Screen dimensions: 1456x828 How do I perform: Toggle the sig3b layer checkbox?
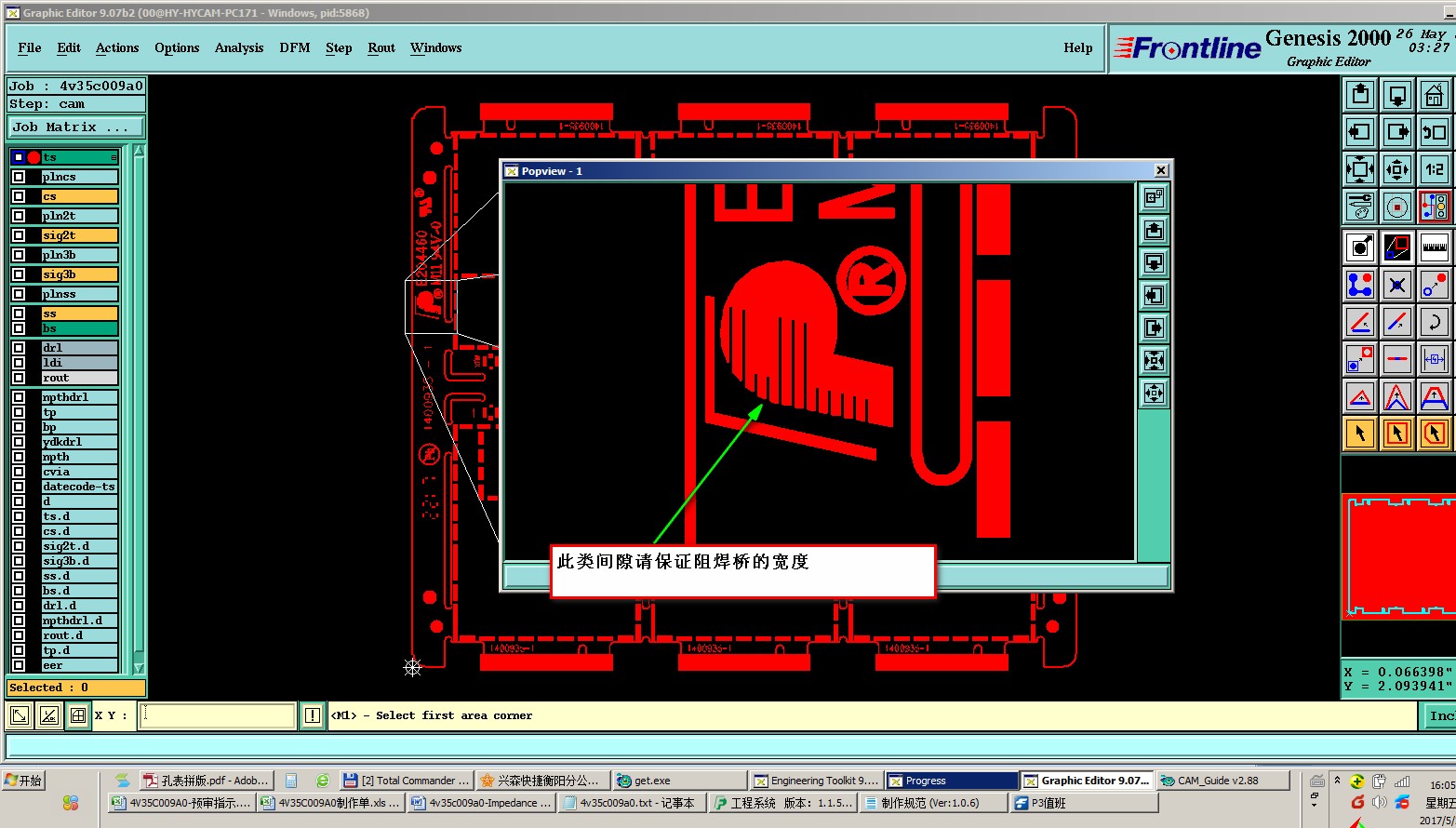point(19,274)
